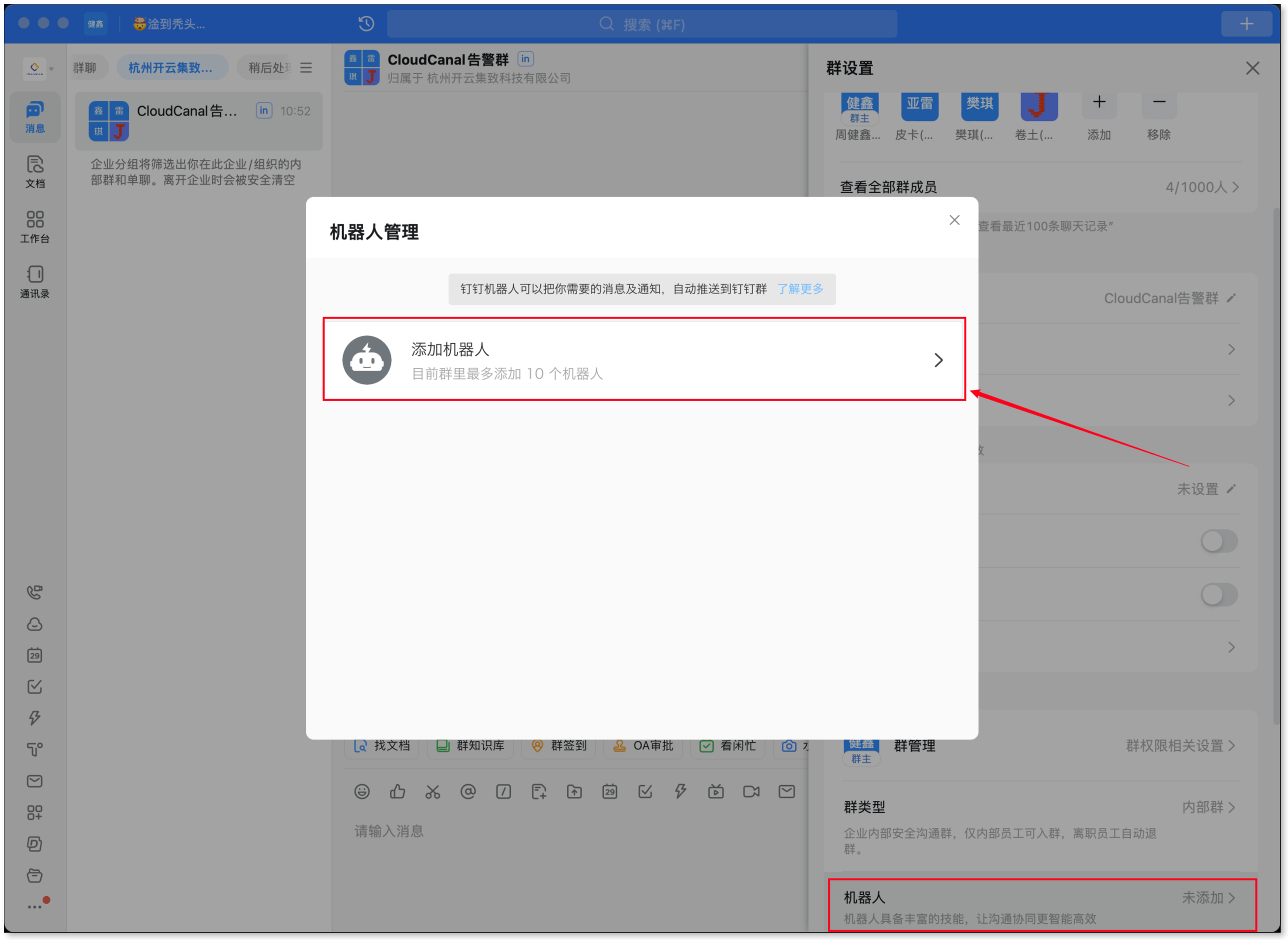The image size is (1288, 940).
Task: Open 添加机器人 row chevron
Action: point(938,359)
